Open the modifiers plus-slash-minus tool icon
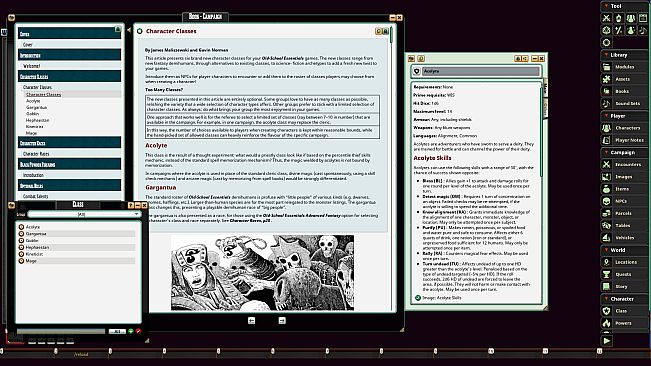Image resolution: width=651 pixels, height=366 pixels. click(619, 30)
